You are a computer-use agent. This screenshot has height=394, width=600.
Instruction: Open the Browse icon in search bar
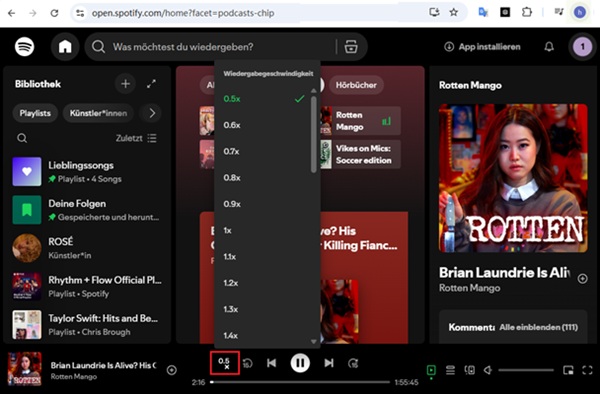click(351, 47)
